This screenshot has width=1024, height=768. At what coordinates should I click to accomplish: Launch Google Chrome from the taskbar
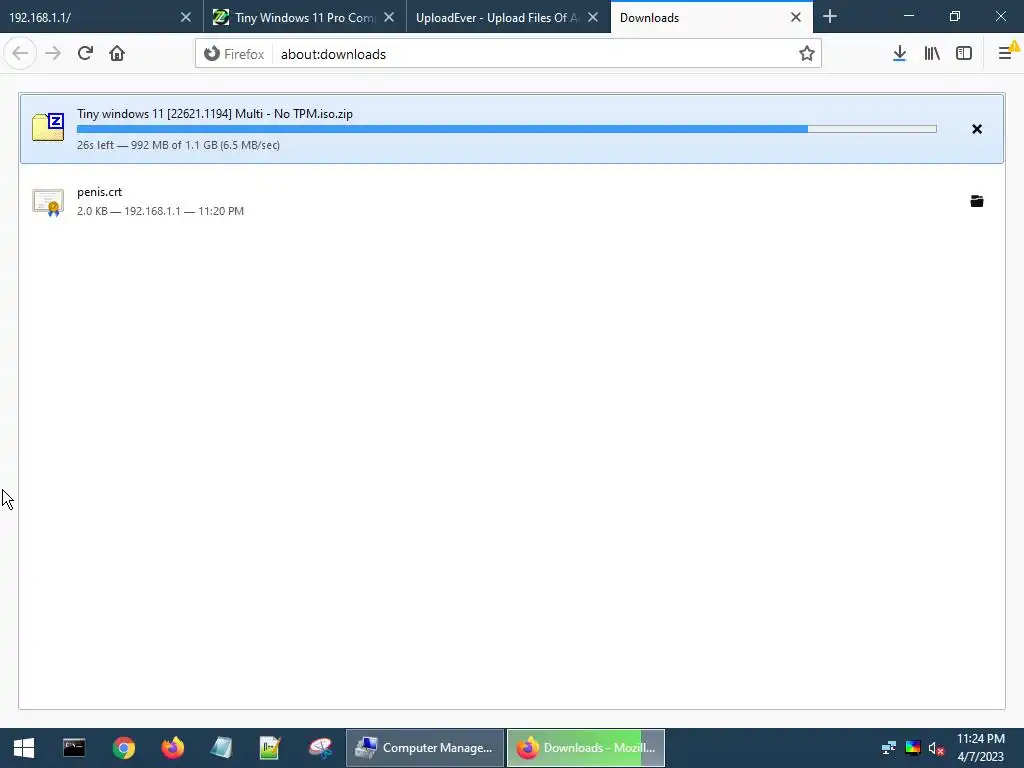click(123, 748)
